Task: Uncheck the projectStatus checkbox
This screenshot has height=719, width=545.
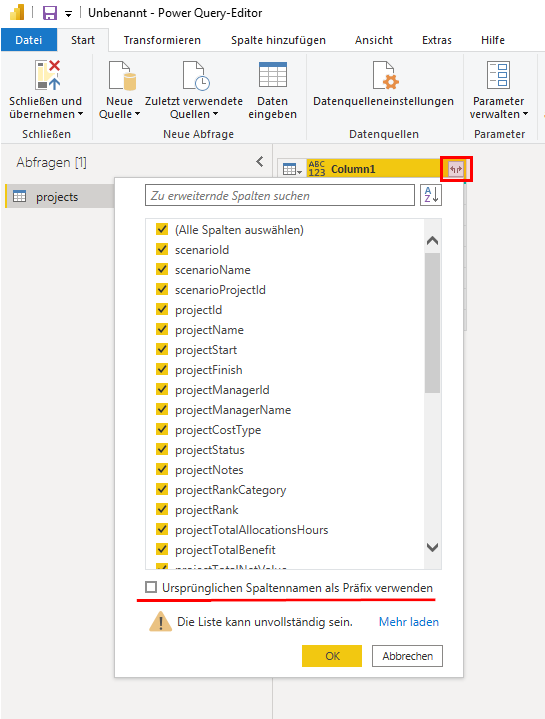Action: tap(162, 449)
